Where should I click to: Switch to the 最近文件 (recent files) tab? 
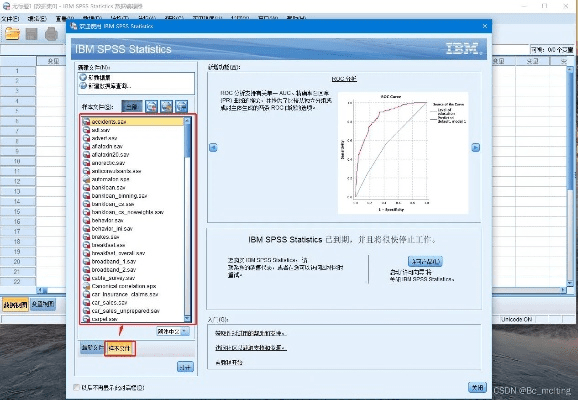click(x=92, y=348)
